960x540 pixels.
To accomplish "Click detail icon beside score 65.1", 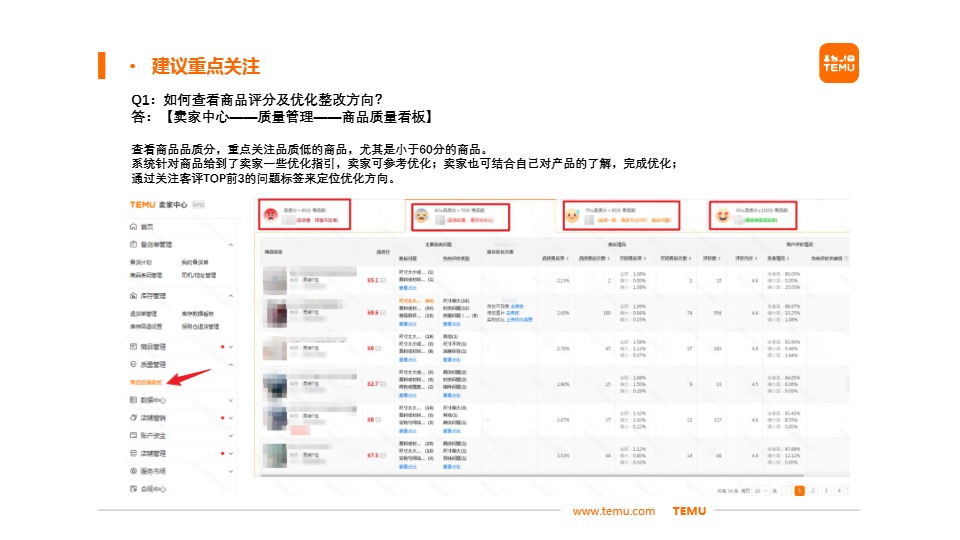I will click(383, 280).
